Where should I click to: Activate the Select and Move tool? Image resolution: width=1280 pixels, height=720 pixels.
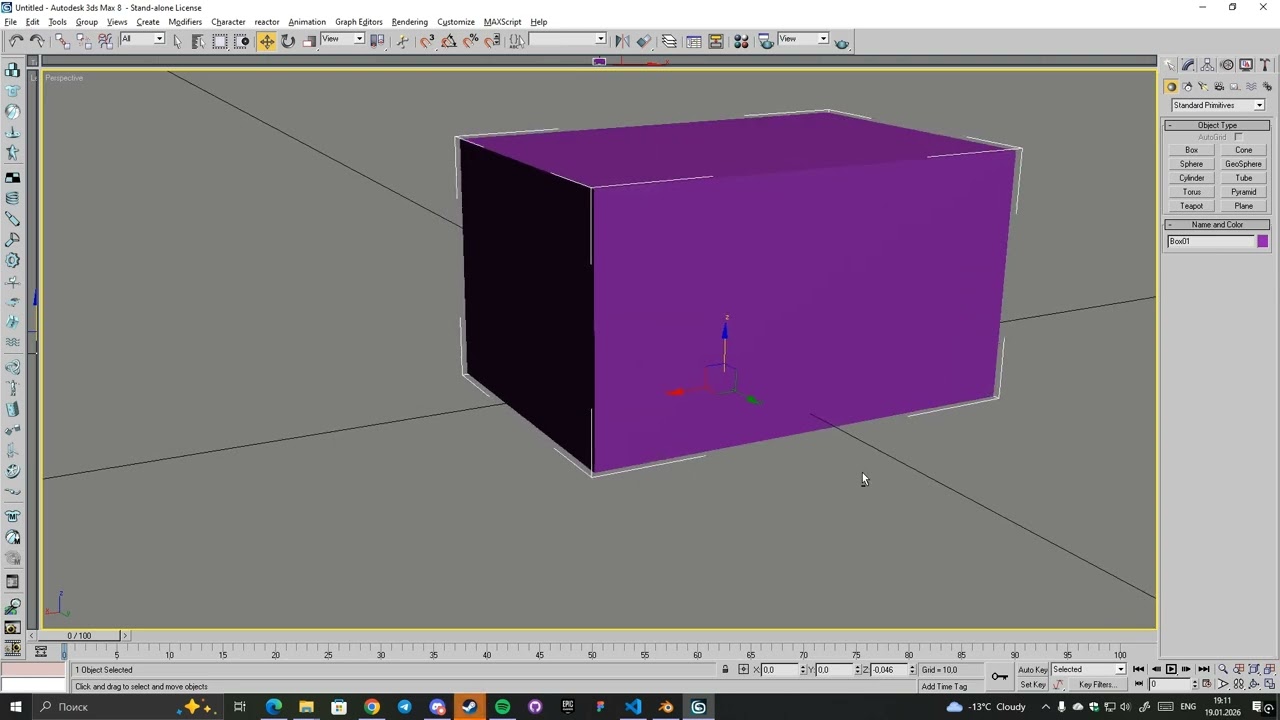pyautogui.click(x=266, y=41)
